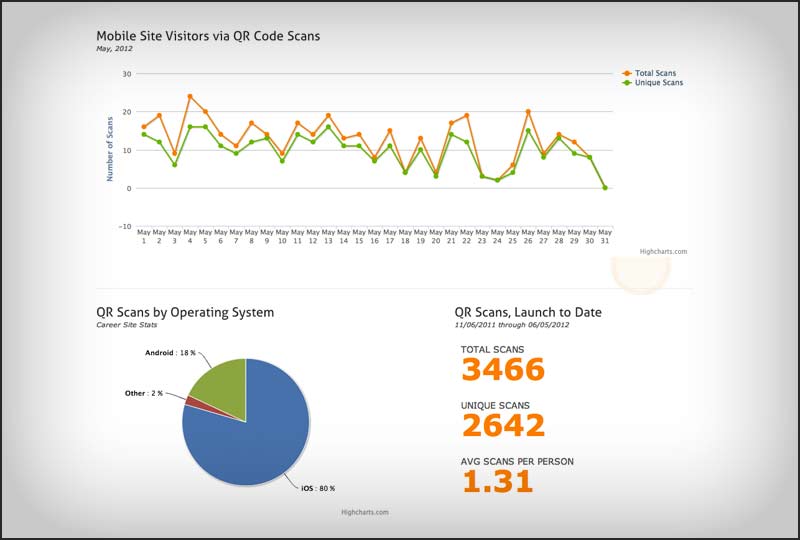Click the Total Scans data point on May 22
Viewport: 800px width, 540px height.
pos(466,116)
